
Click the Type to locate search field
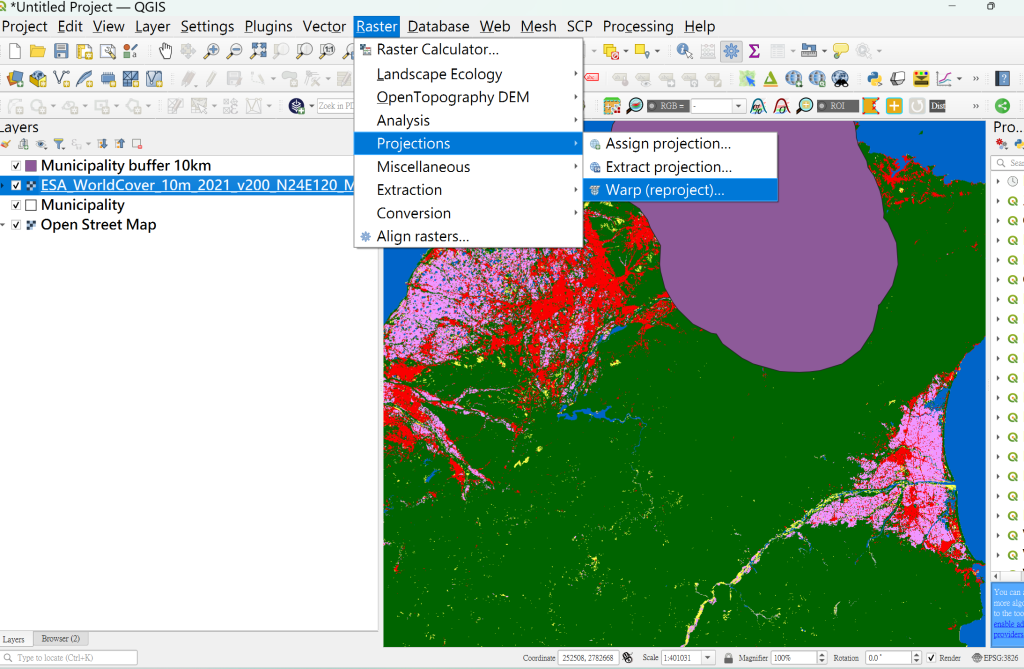coord(69,658)
